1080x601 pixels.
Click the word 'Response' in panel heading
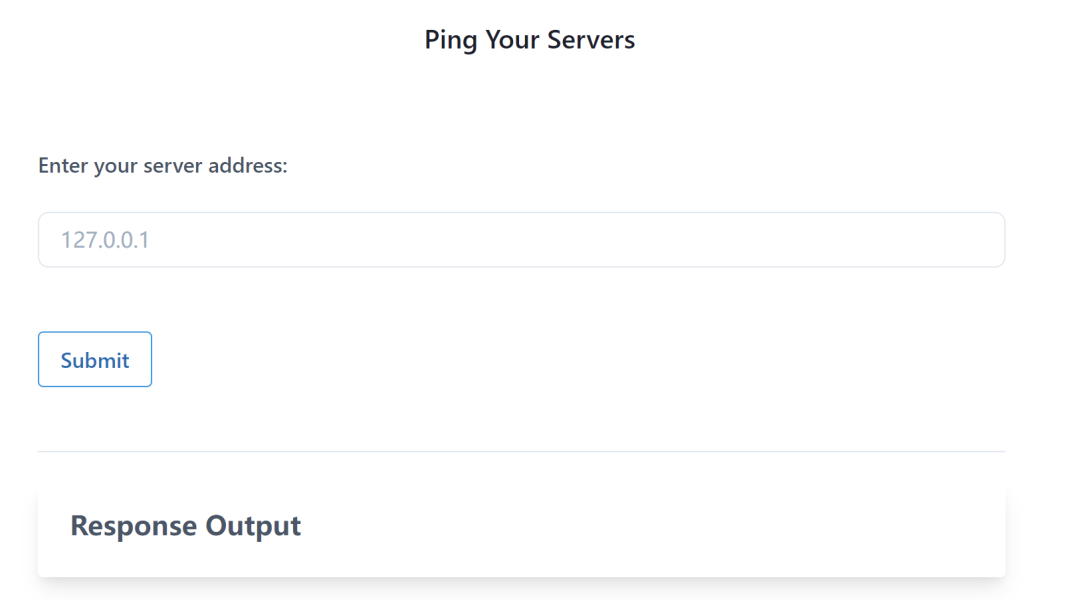[134, 526]
